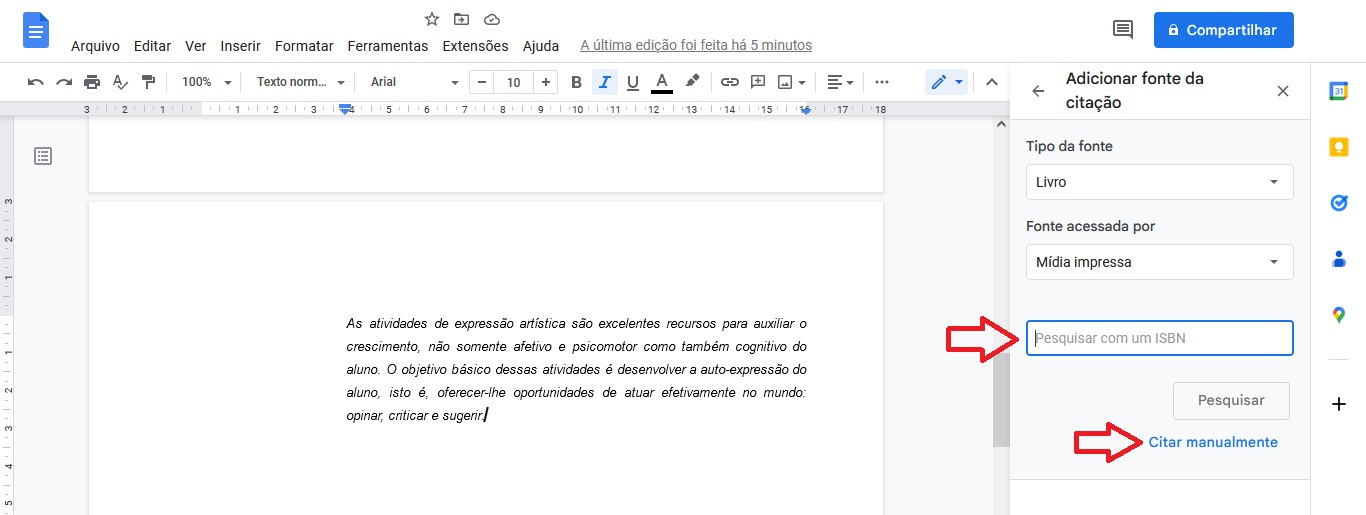Click the Compartilhar button
1366x515 pixels.
[x=1223, y=30]
